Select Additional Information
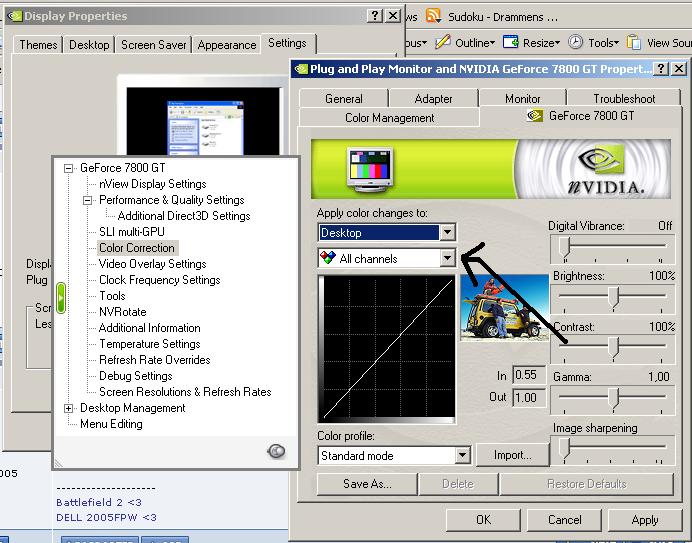The height and width of the screenshot is (543, 692). [x=150, y=328]
